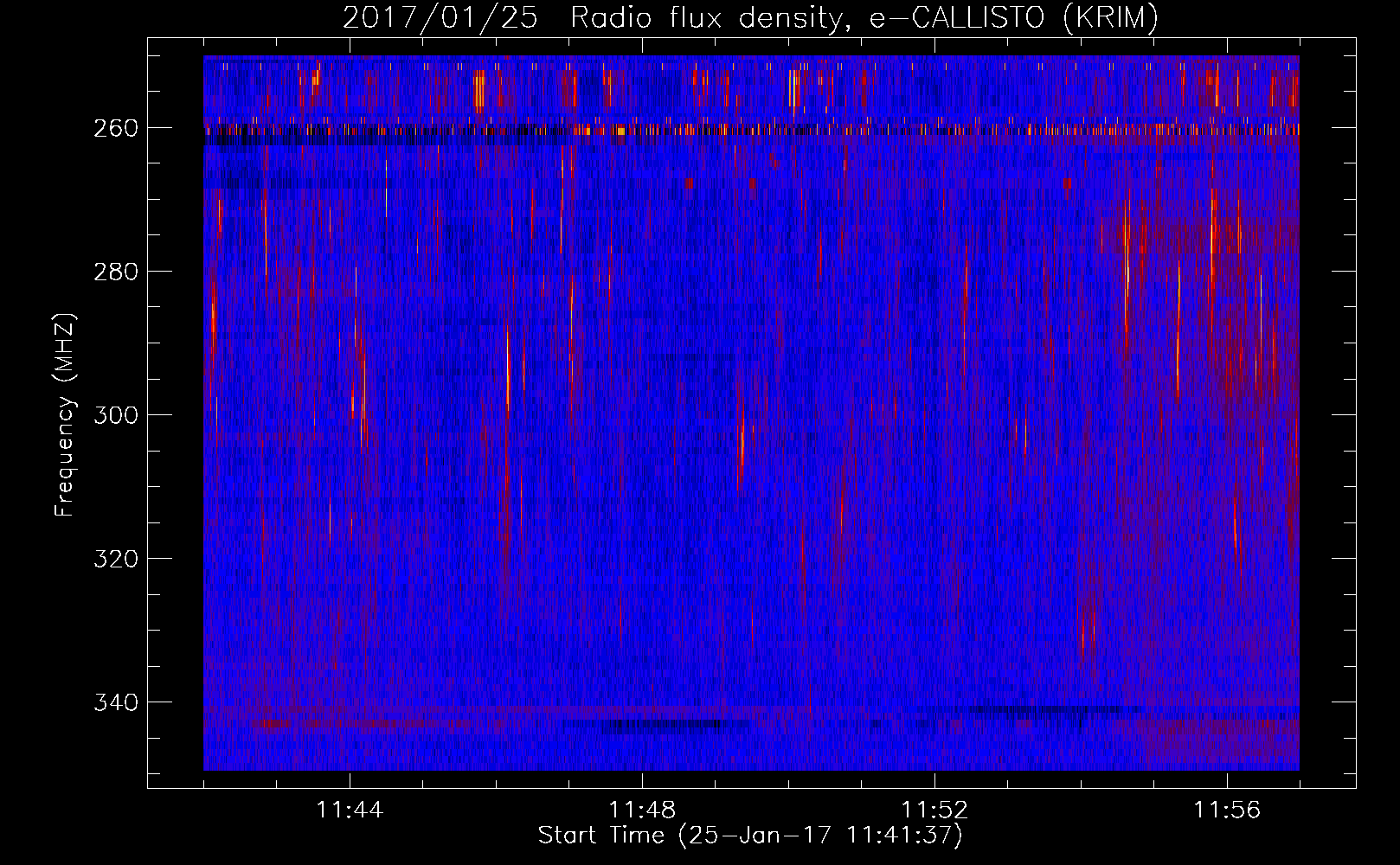The width and height of the screenshot is (1400, 865).
Task: Click the 'Start Time (25-Jan-17 11:41:37)' axis label
Action: [x=750, y=836]
